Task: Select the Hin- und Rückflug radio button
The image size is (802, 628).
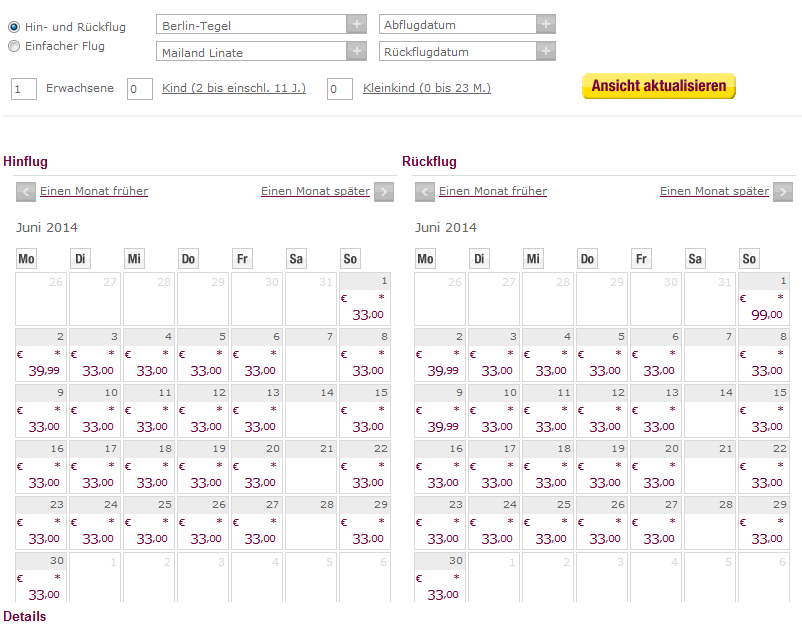Action: [x=14, y=27]
